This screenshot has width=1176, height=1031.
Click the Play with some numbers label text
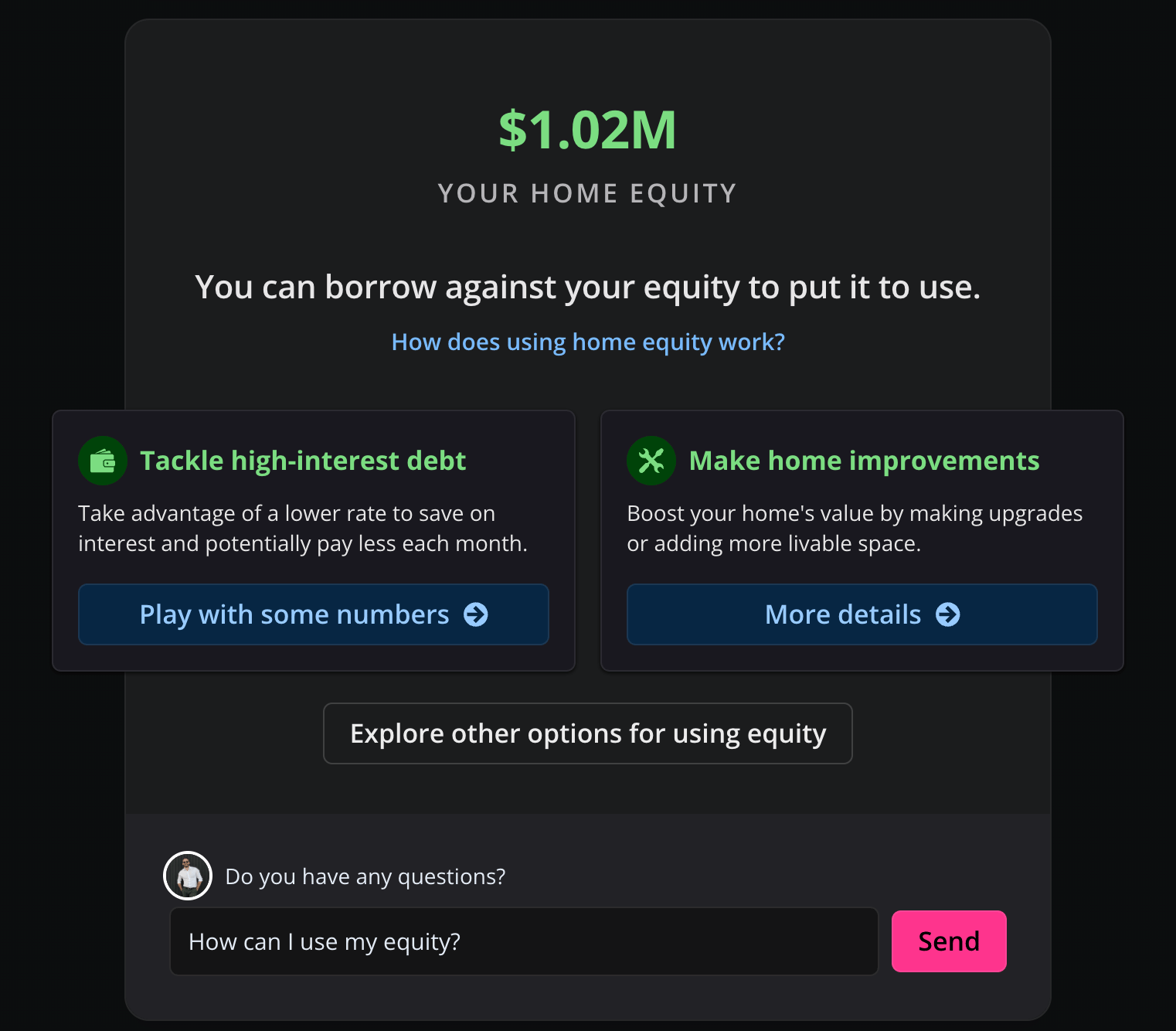click(x=294, y=614)
